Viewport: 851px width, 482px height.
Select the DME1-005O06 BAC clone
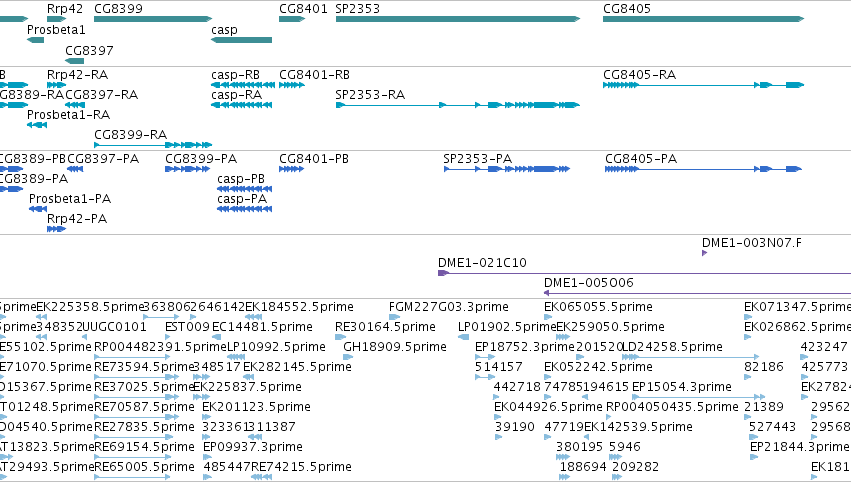click(589, 283)
